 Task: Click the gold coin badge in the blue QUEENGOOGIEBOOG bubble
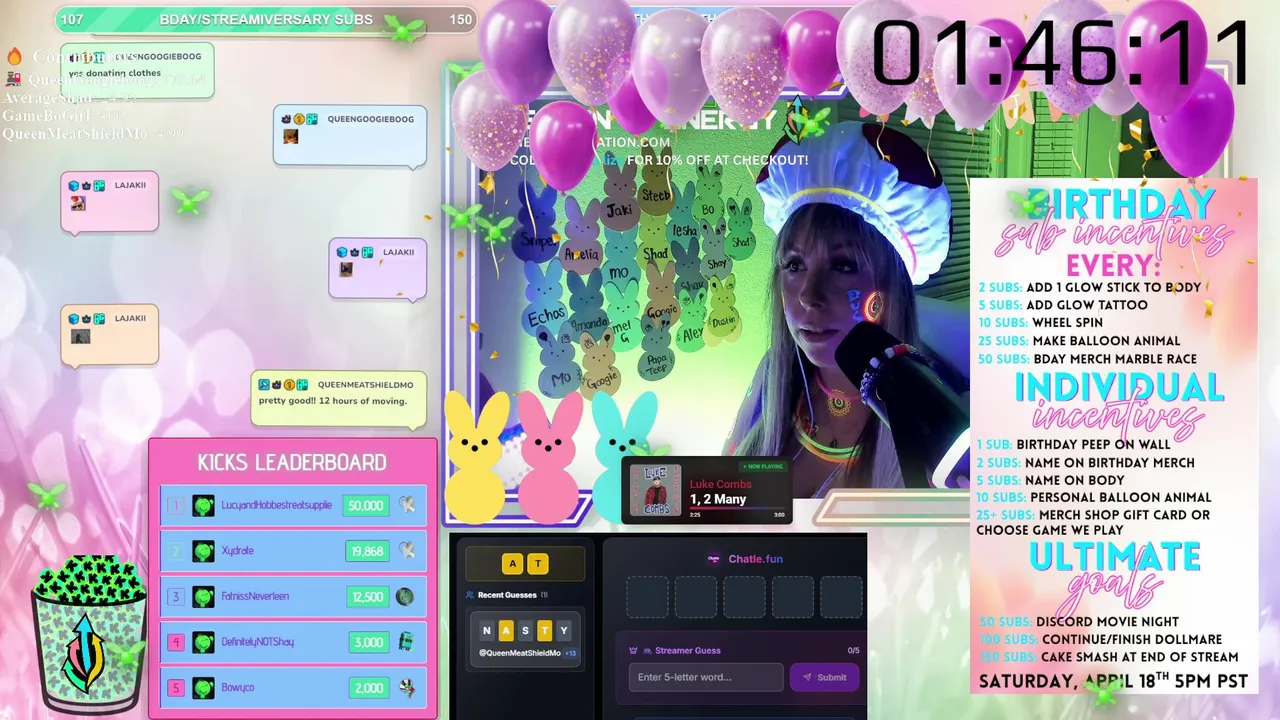tap(300, 119)
